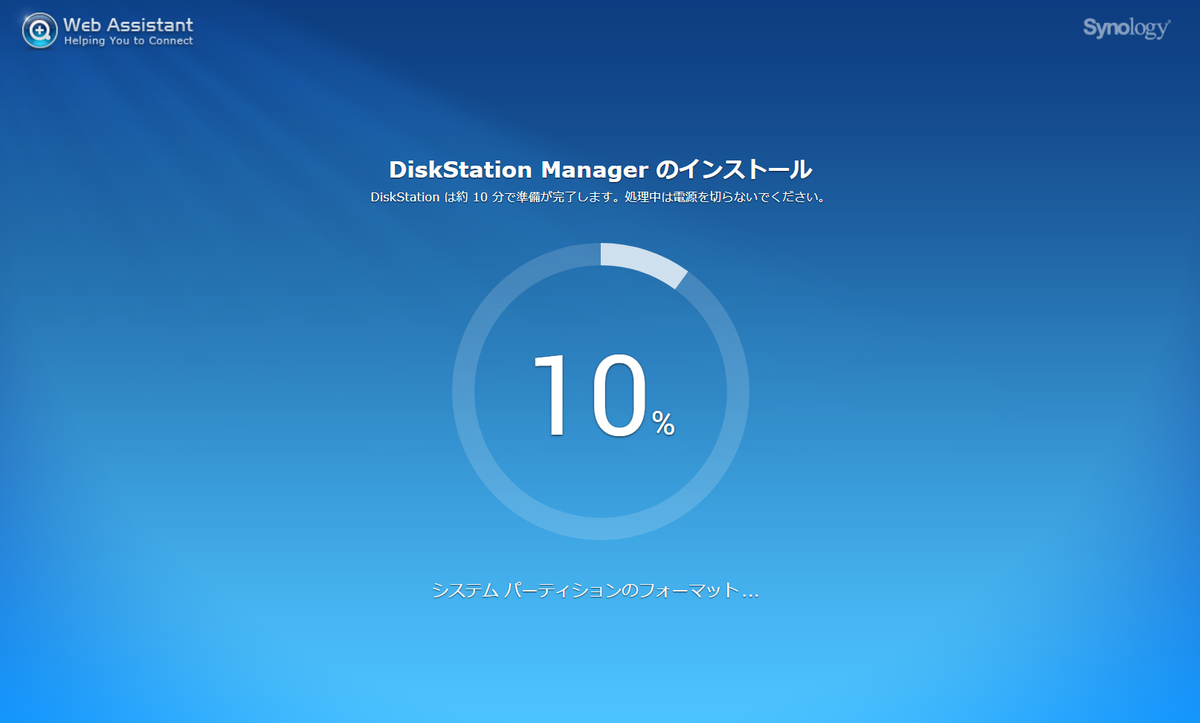Click the "DiskStation は約 10 分で準備が完了します" notice
Viewport: 1200px width, 723px height.
(599, 197)
